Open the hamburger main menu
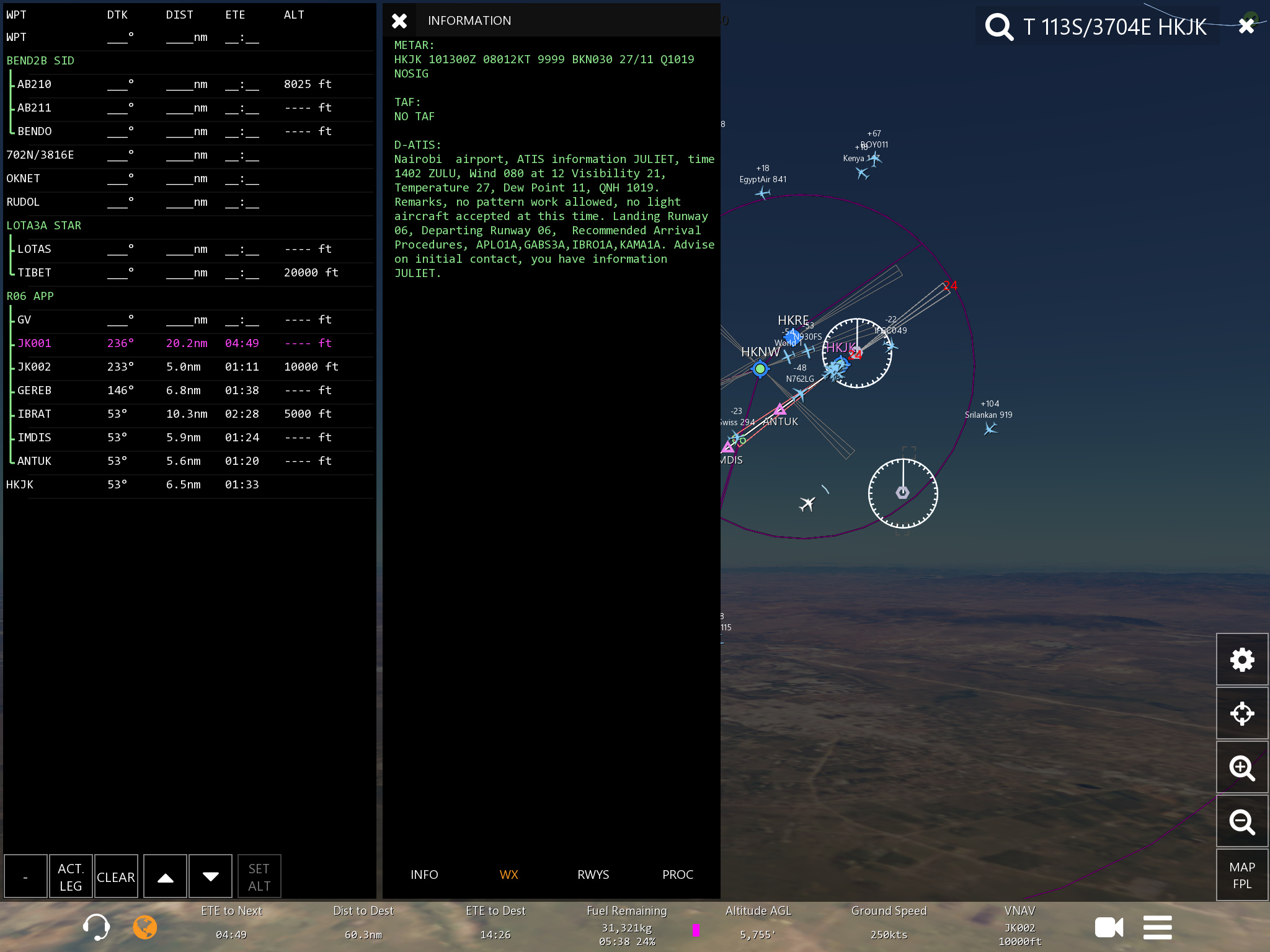This screenshot has width=1270, height=952. tap(1157, 927)
